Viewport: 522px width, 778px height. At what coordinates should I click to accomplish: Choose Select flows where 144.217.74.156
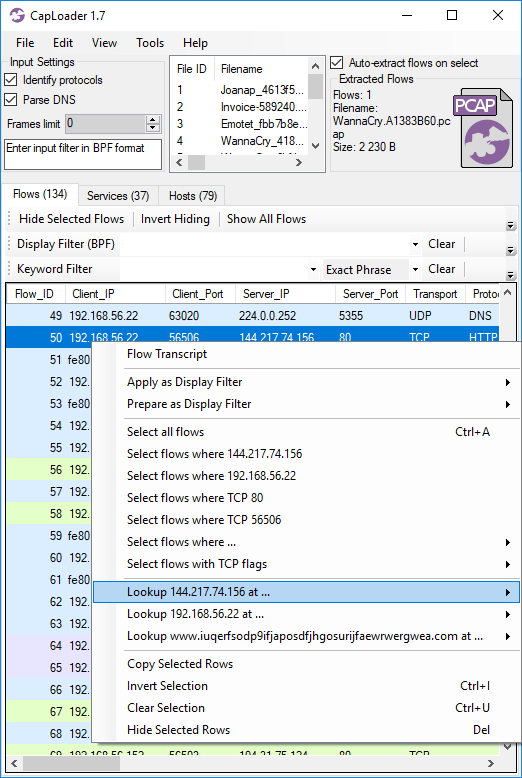coord(307,454)
